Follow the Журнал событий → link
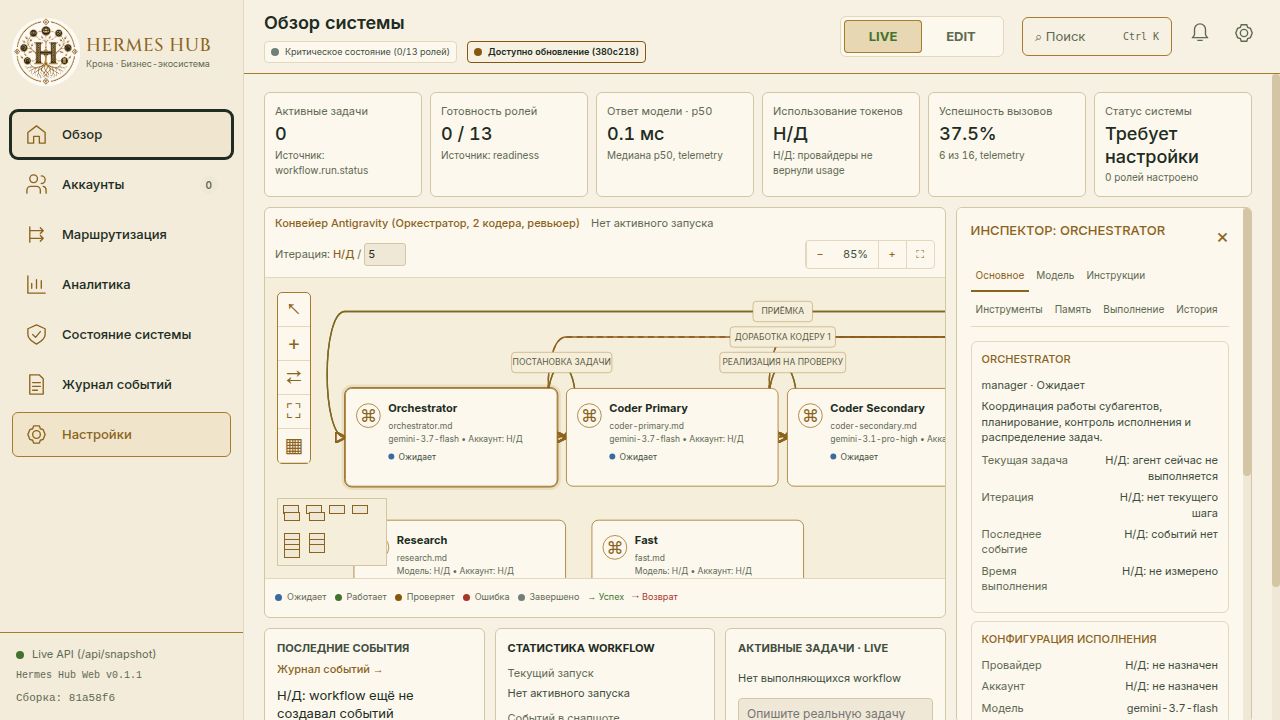1280x720 pixels. tap(330, 669)
